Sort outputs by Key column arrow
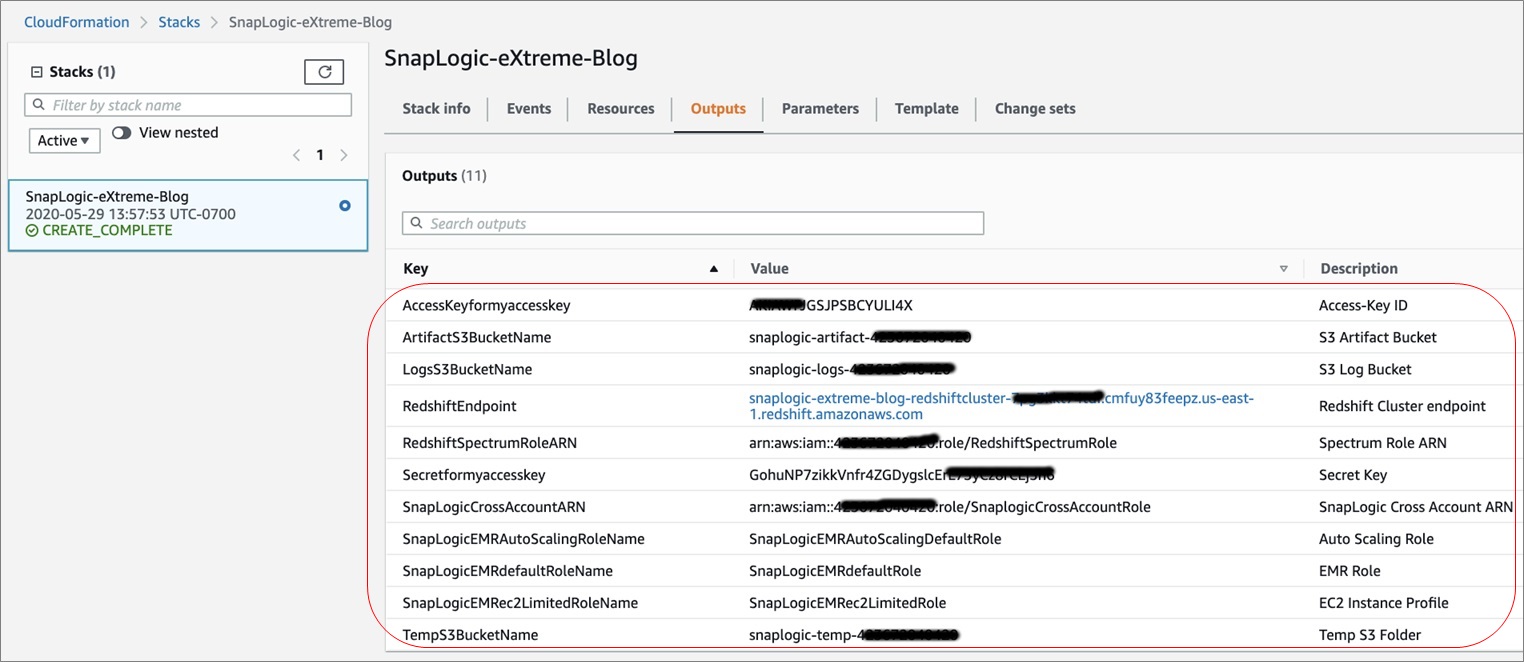 [x=714, y=269]
